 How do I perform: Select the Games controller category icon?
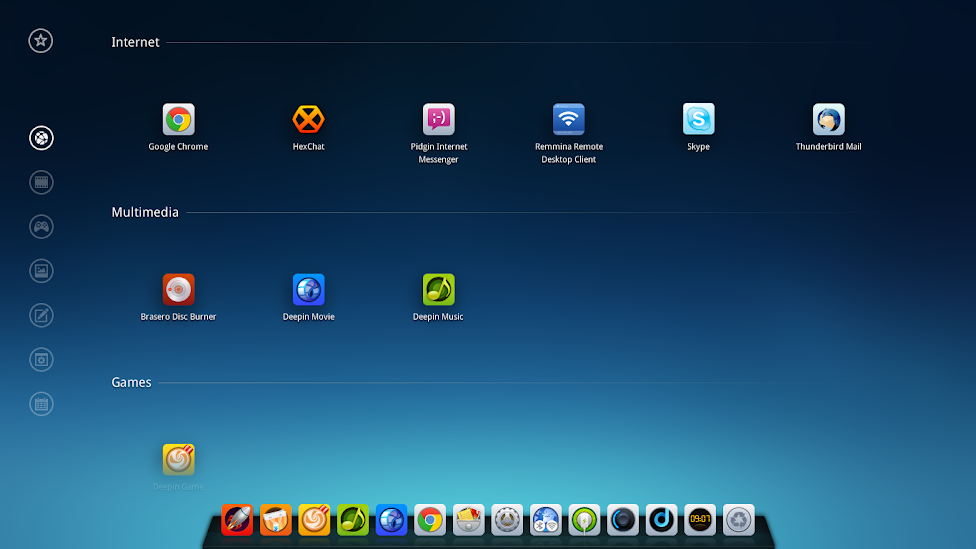click(x=41, y=227)
